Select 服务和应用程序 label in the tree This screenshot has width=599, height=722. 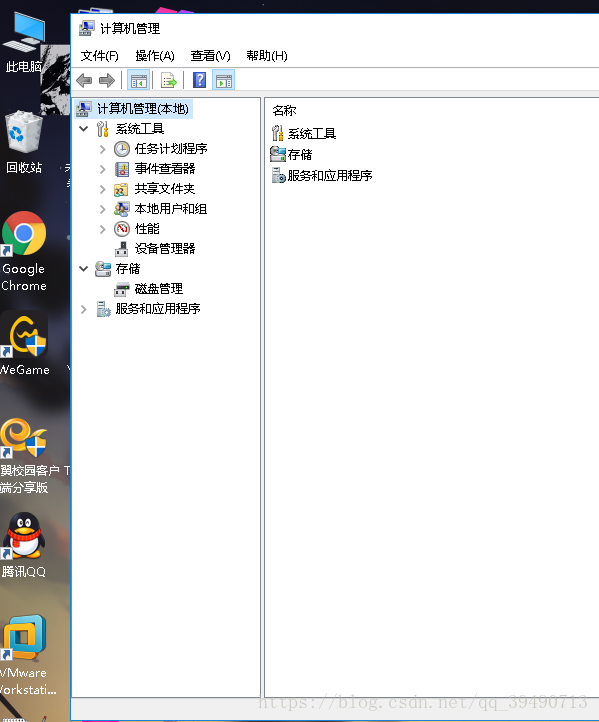[158, 309]
